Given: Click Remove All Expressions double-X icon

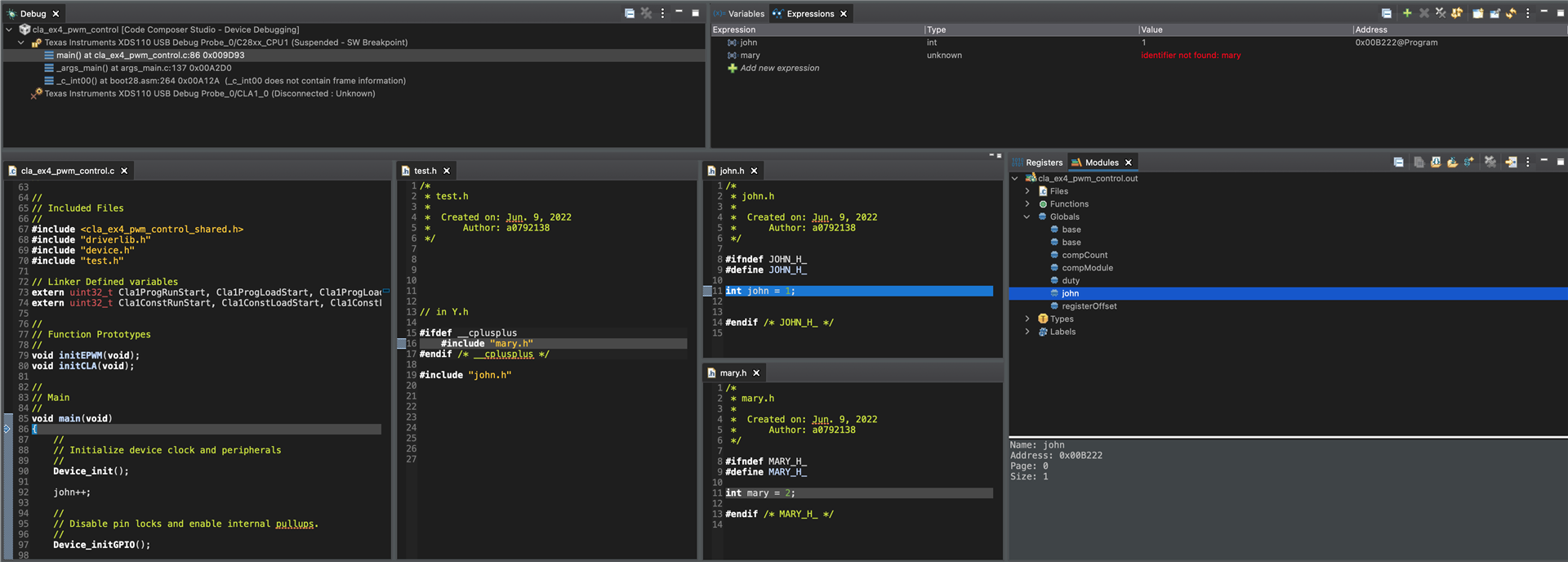Looking at the screenshot, I should point(1441,13).
